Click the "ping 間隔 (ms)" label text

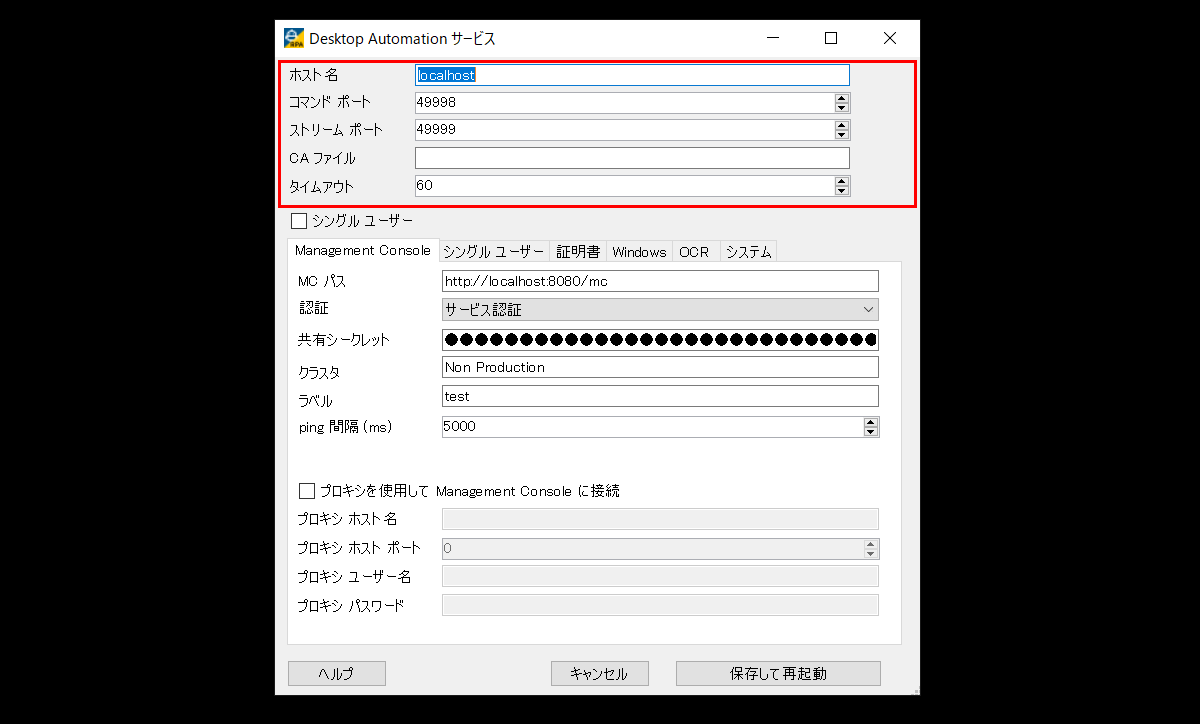pos(345,427)
